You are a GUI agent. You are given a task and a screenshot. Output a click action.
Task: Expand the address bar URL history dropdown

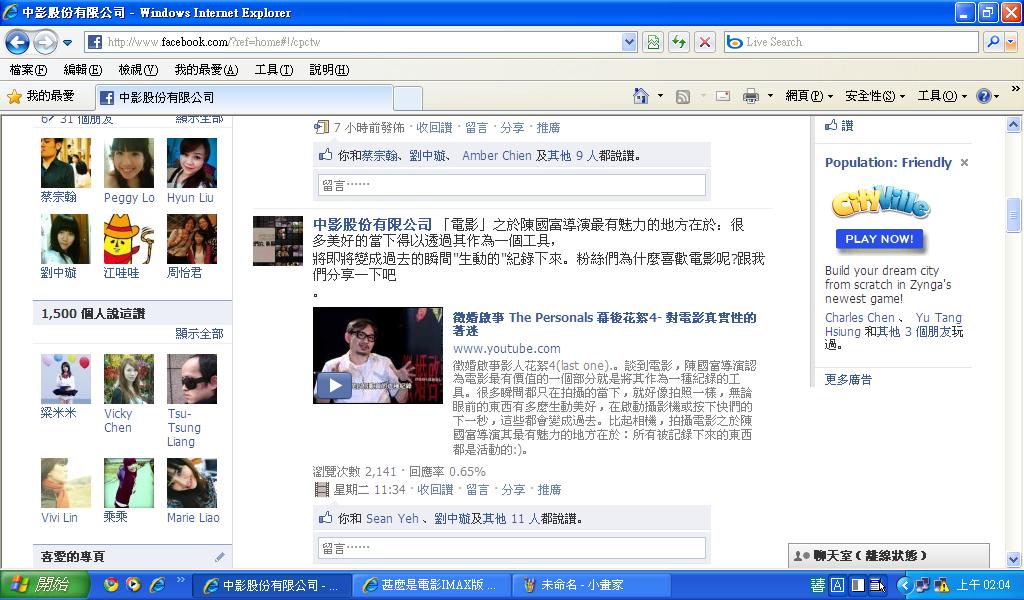coord(629,42)
